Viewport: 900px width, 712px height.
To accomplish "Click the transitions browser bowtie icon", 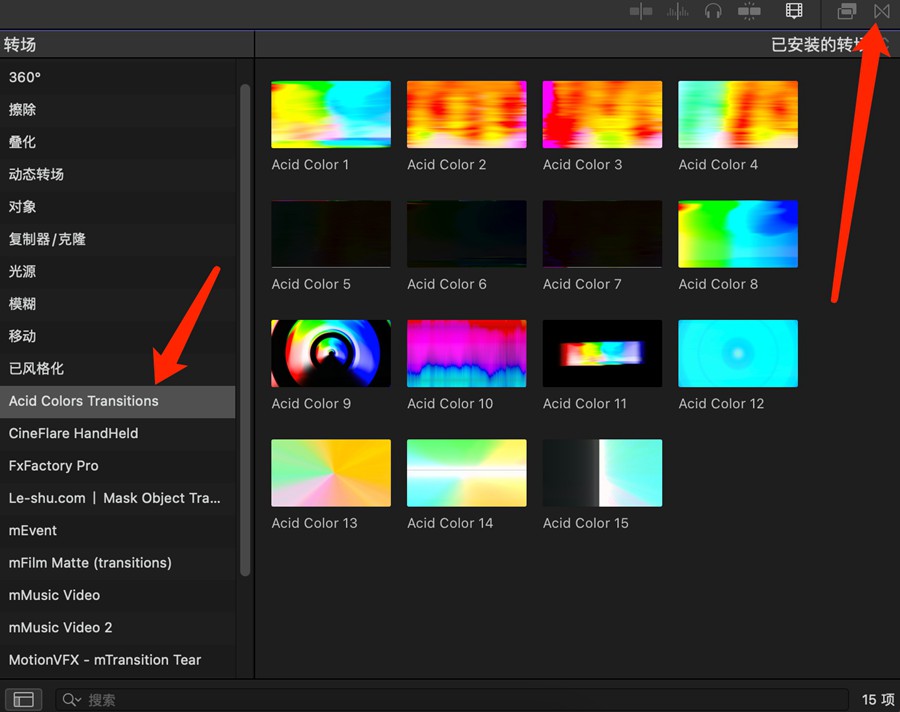I will [881, 11].
